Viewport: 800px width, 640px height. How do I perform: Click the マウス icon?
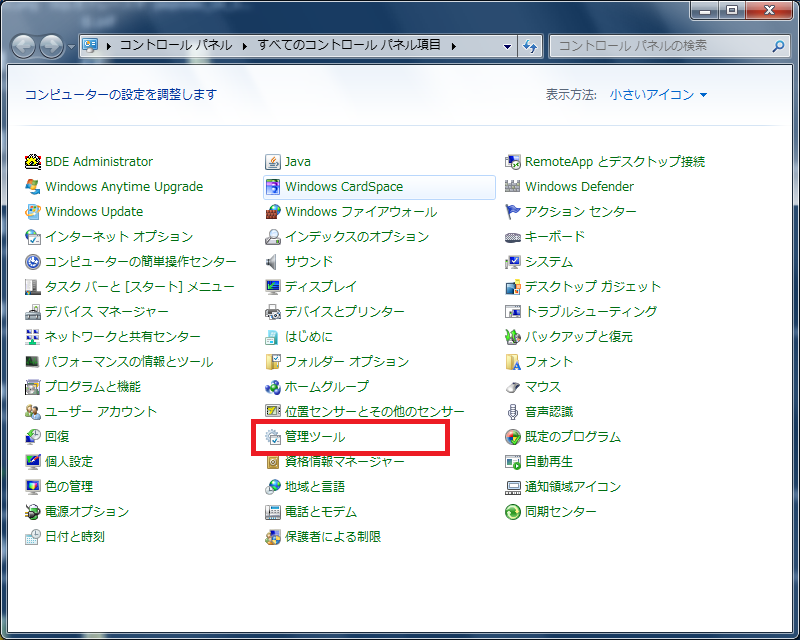click(512, 387)
